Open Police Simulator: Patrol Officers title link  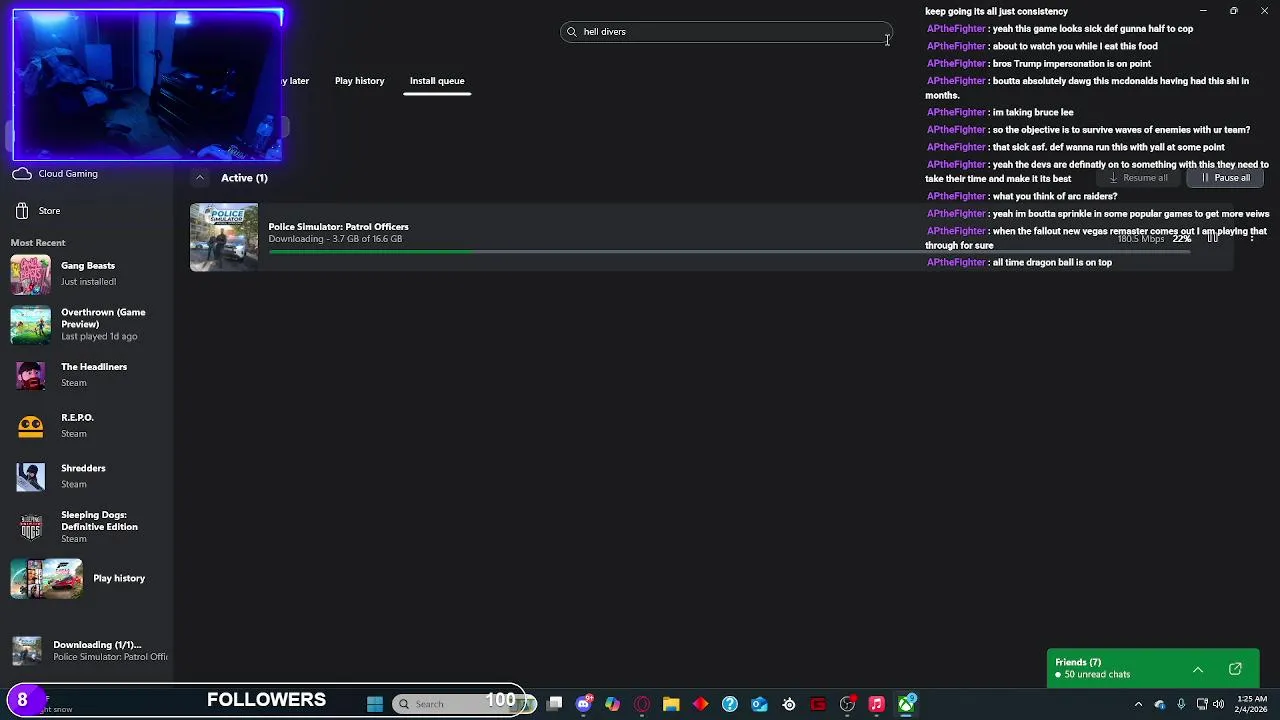[338, 227]
